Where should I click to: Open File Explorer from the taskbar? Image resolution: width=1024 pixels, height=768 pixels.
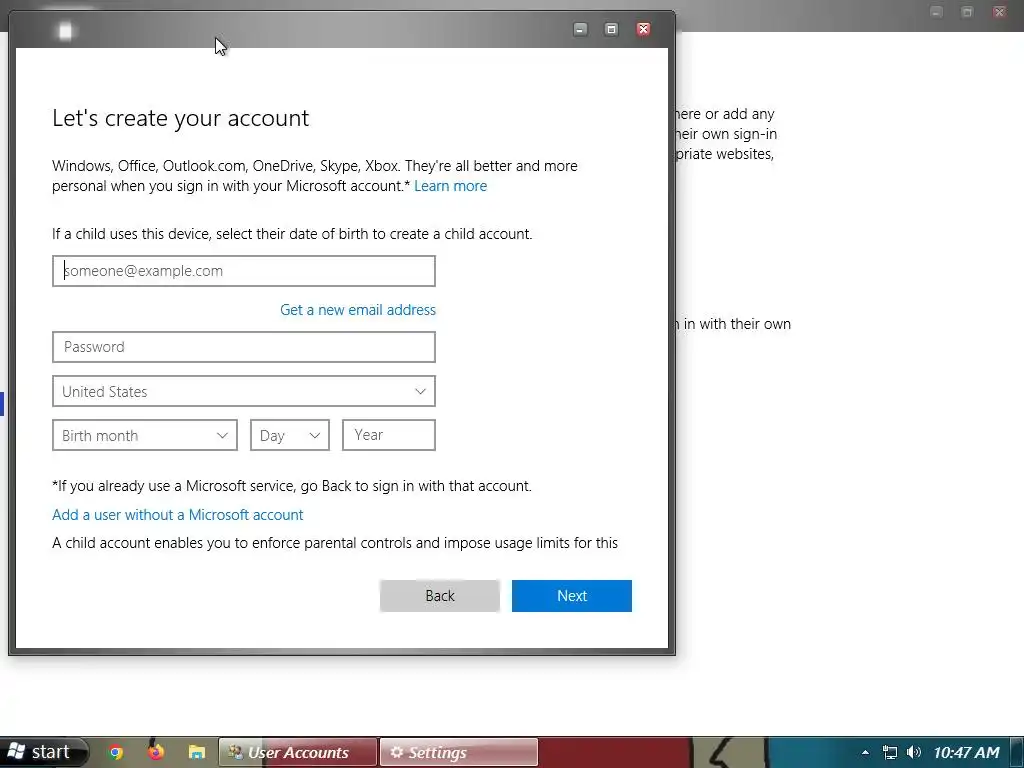coord(197,752)
